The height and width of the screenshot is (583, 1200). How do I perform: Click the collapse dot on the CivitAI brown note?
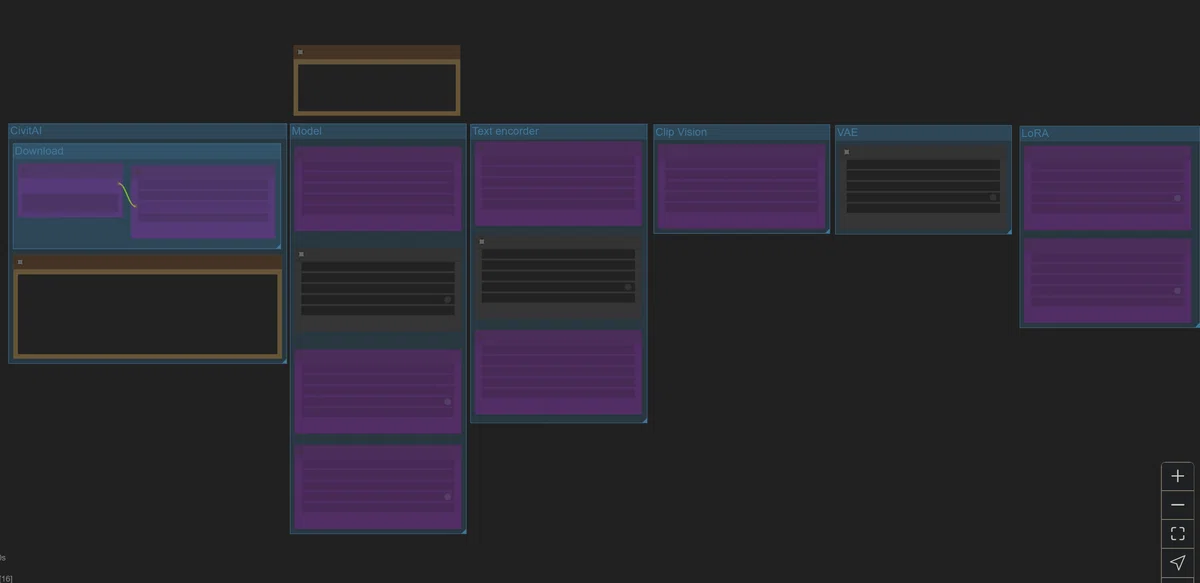coord(20,262)
